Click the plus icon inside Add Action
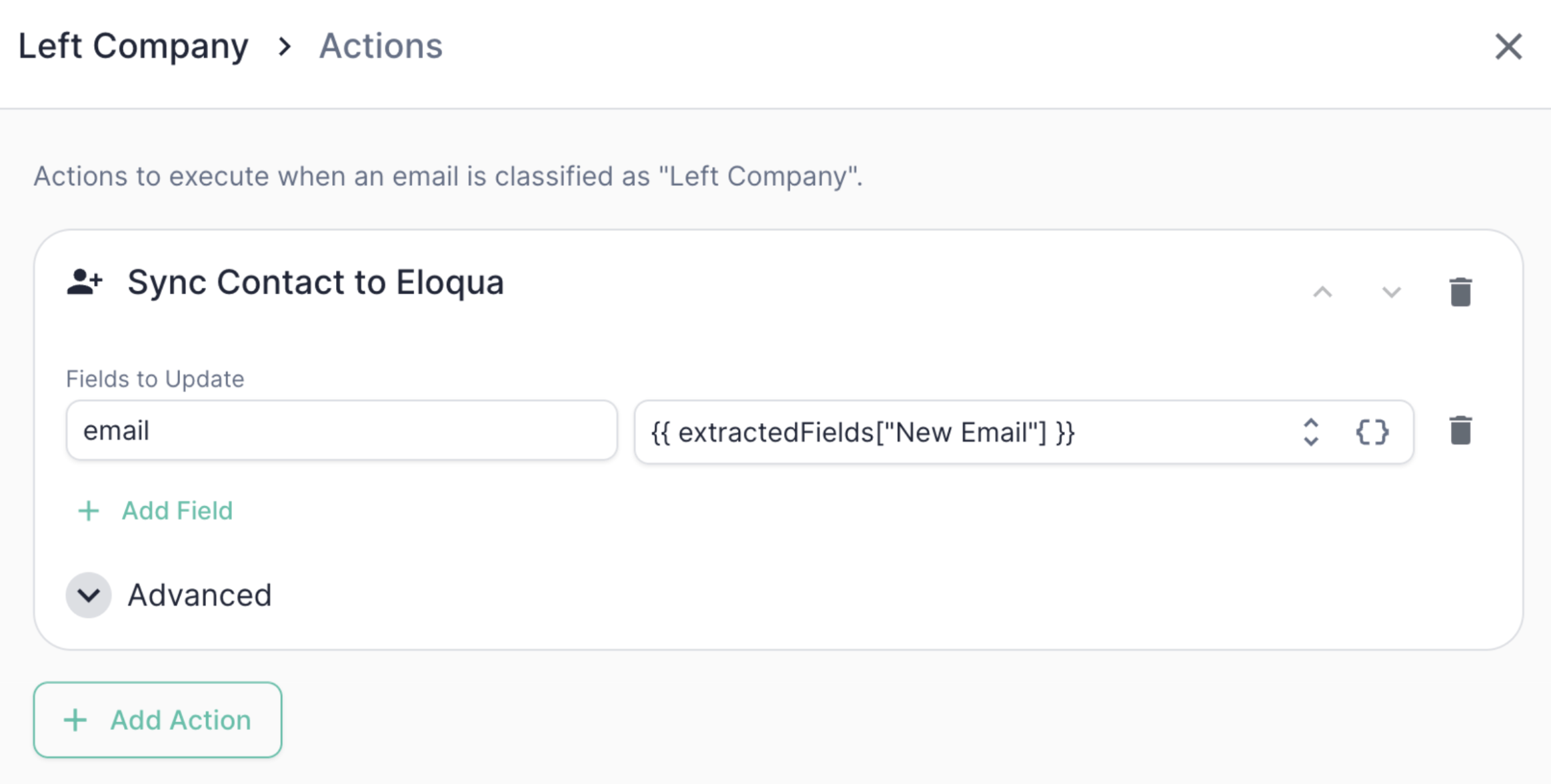1551x784 pixels. coord(75,720)
